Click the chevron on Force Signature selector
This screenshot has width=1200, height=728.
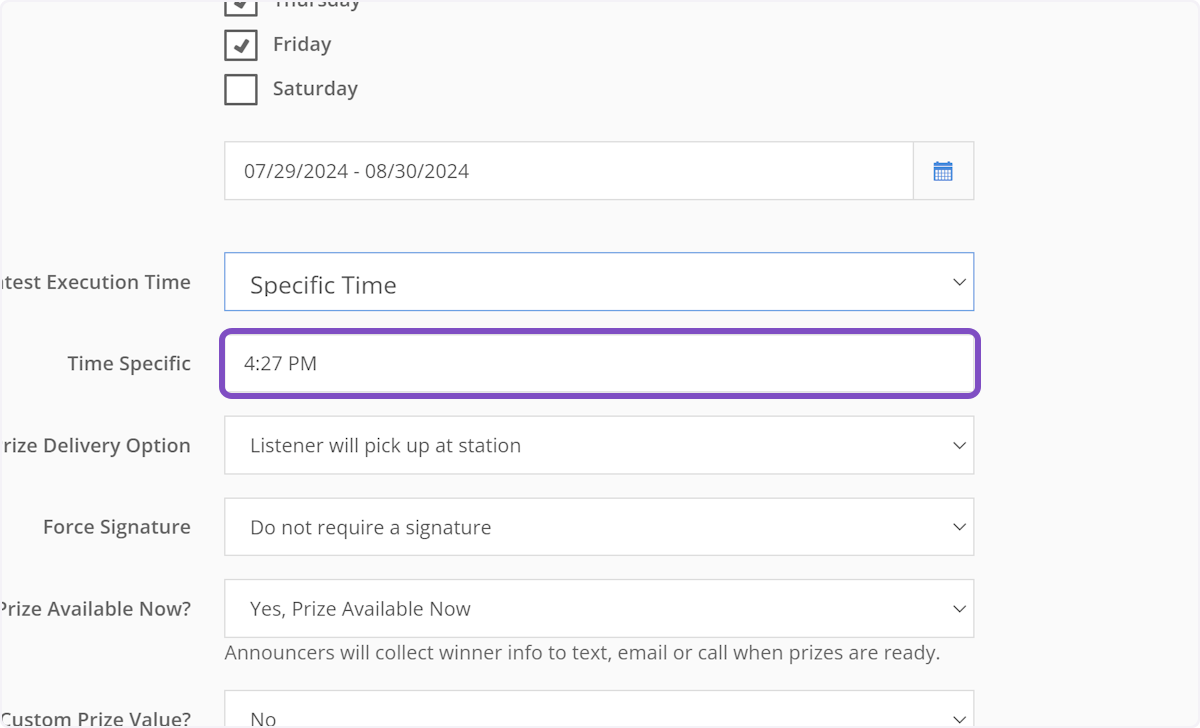click(958, 526)
